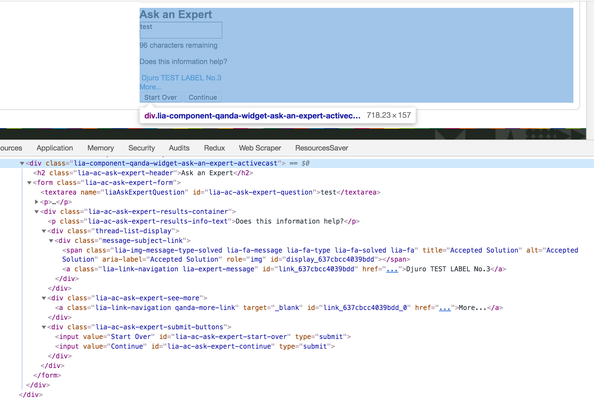Screen dimensions: 594x400
Task: Collapse the message-subject-link div
Action: (51, 241)
